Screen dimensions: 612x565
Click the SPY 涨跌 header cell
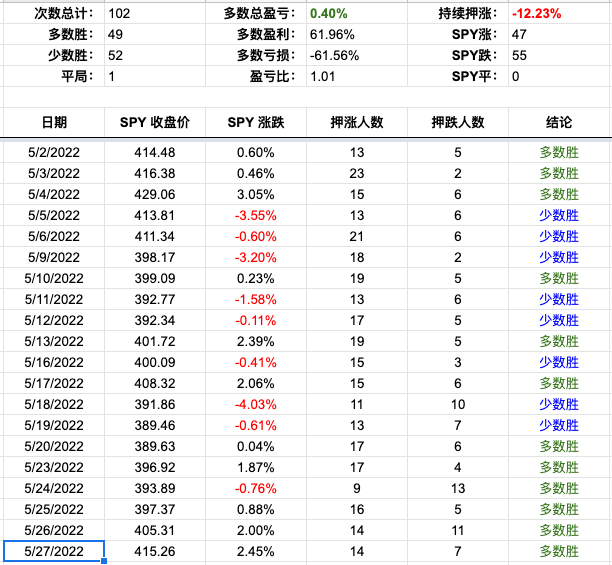click(x=256, y=122)
